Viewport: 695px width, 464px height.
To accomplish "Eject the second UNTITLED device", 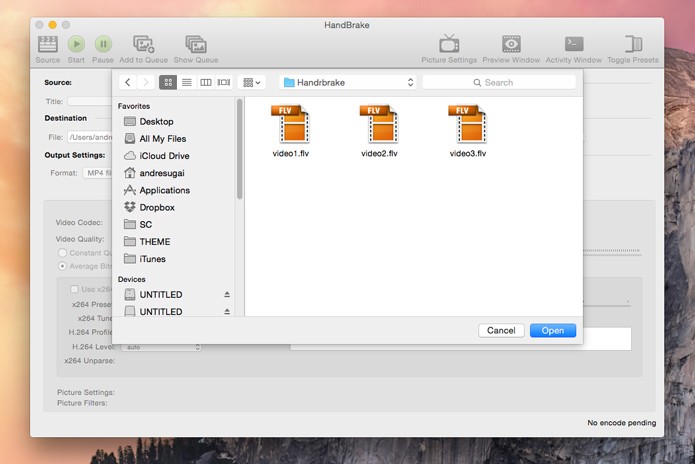I will tap(227, 312).
